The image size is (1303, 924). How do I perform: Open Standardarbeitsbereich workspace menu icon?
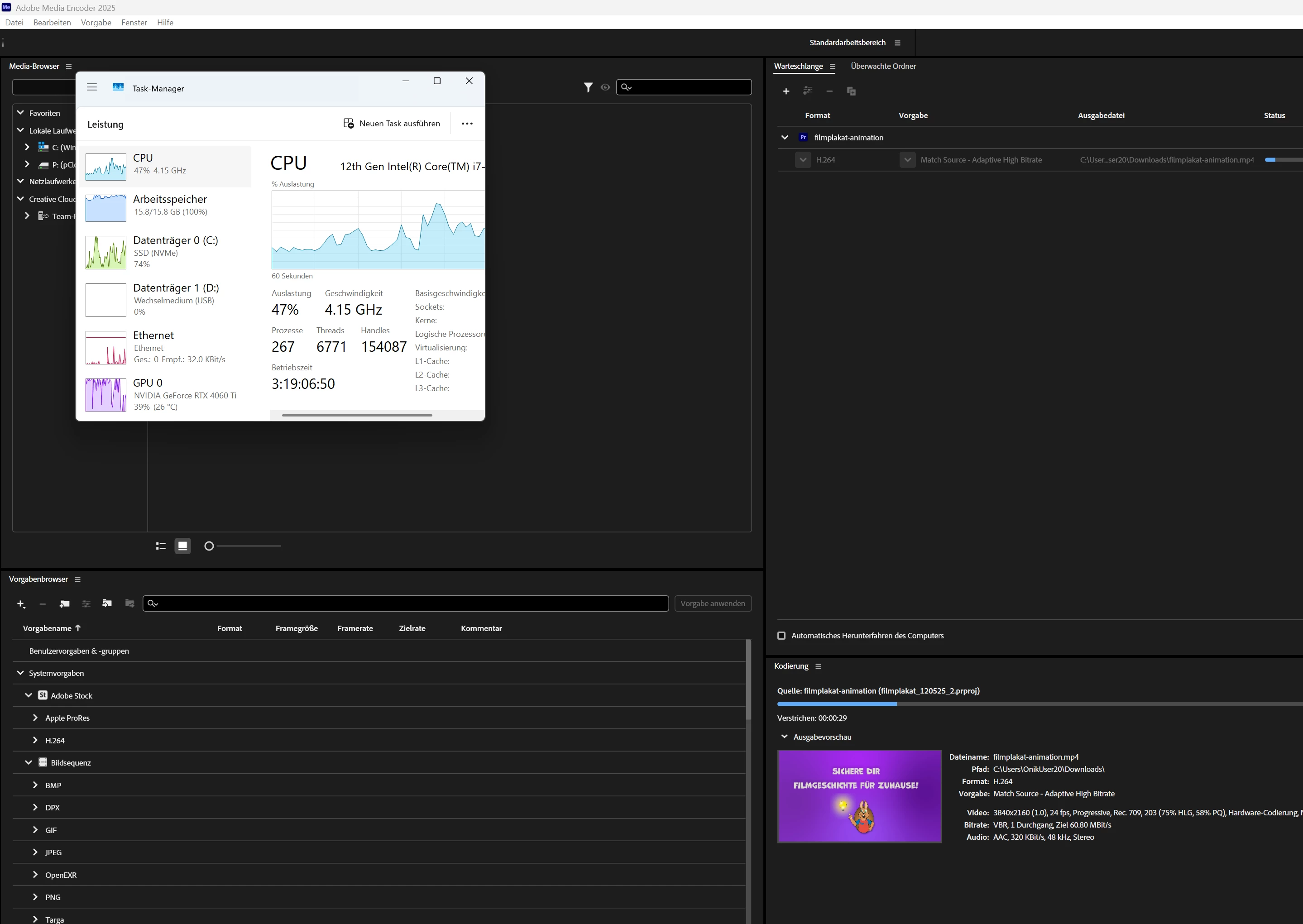897,43
